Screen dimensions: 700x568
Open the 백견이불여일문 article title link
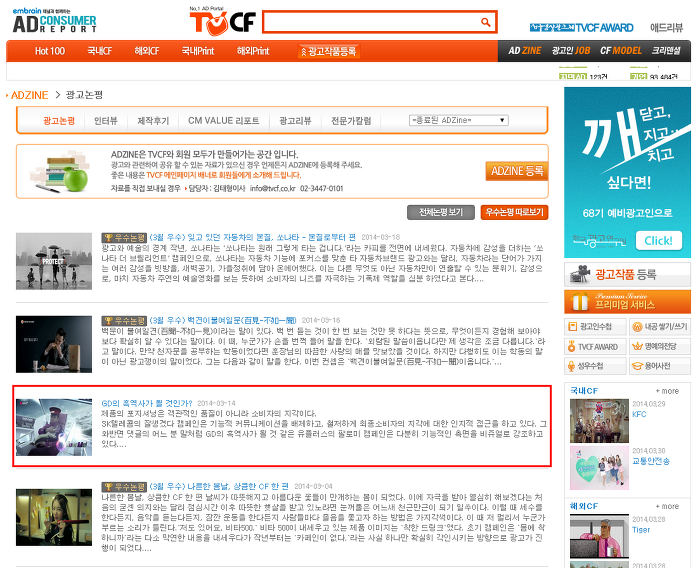pyautogui.click(x=222, y=320)
